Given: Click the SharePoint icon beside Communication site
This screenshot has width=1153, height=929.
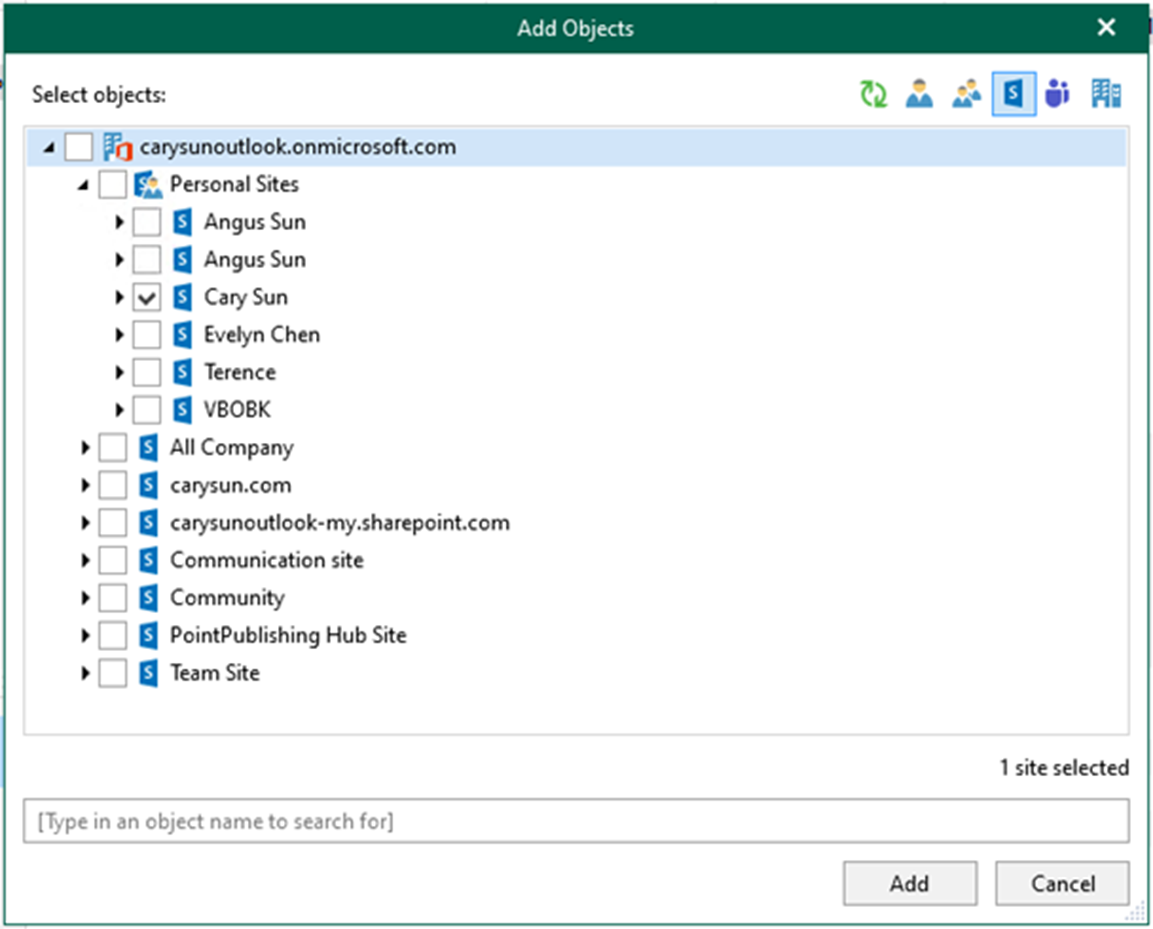Looking at the screenshot, I should 149,560.
